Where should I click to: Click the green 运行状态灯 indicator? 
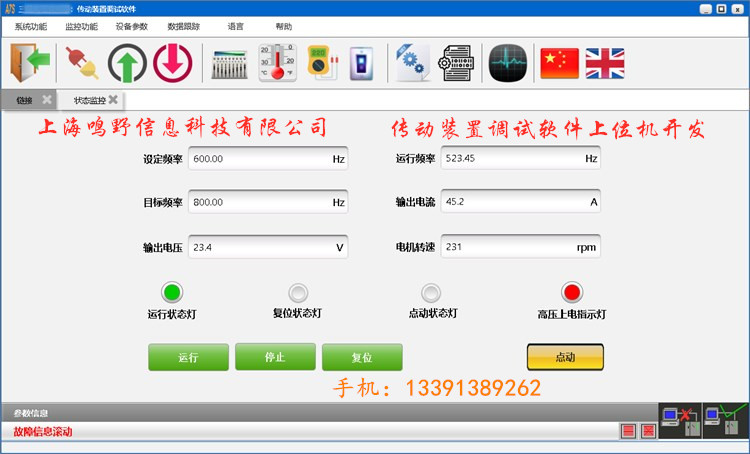(x=172, y=292)
